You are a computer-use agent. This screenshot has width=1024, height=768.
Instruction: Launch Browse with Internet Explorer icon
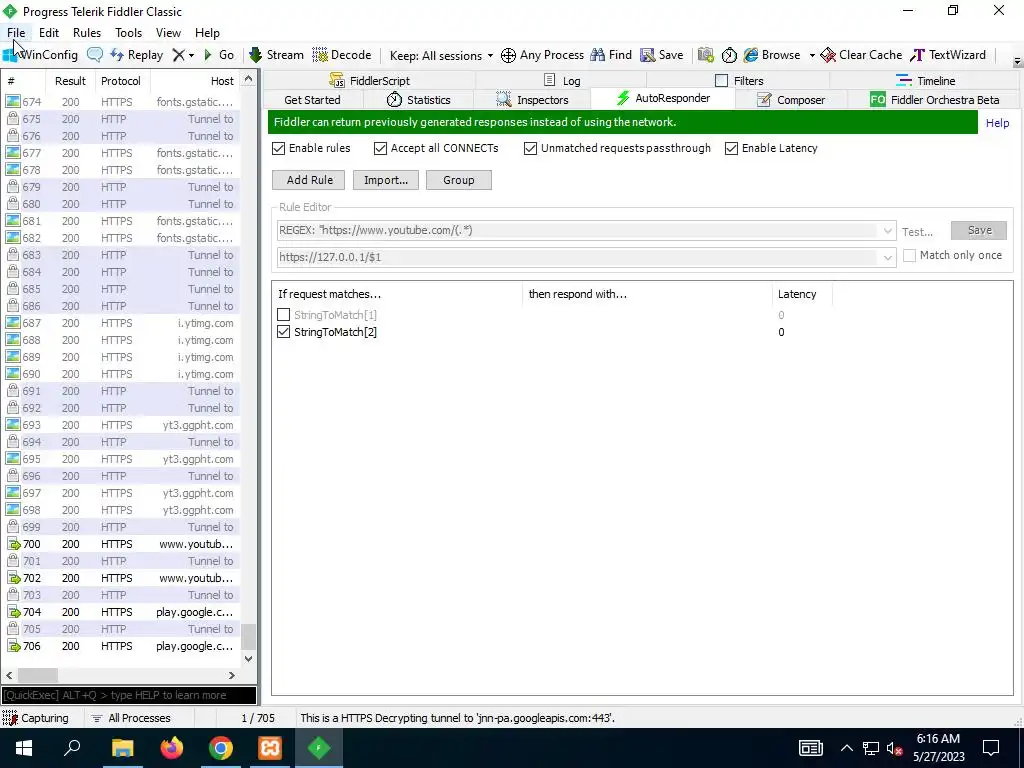(x=772, y=55)
